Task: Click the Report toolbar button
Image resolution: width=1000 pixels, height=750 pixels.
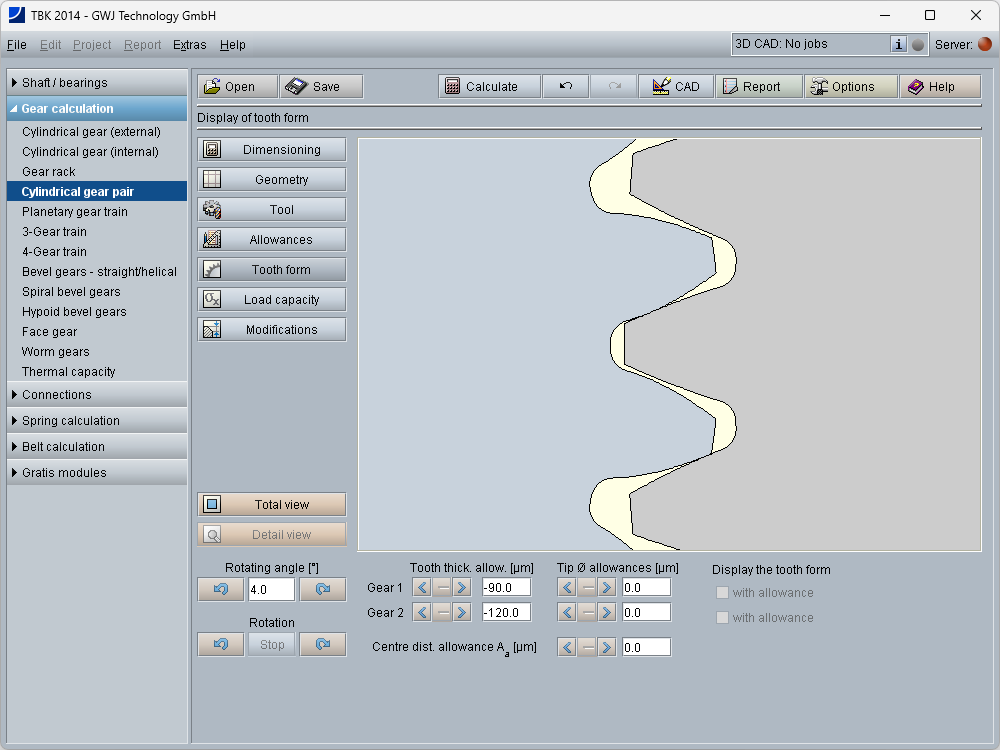Action: pos(759,87)
